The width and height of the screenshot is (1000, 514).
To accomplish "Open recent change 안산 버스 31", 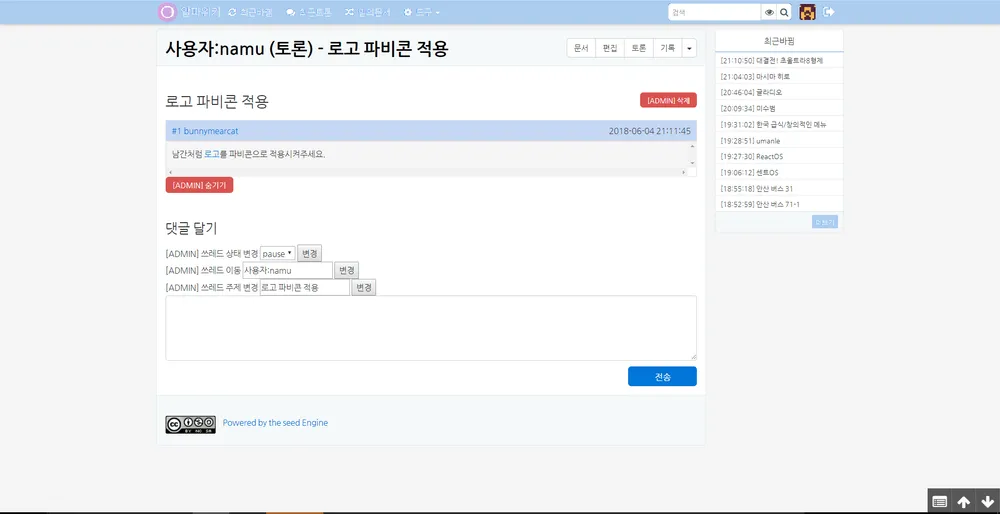I will [x=775, y=189].
